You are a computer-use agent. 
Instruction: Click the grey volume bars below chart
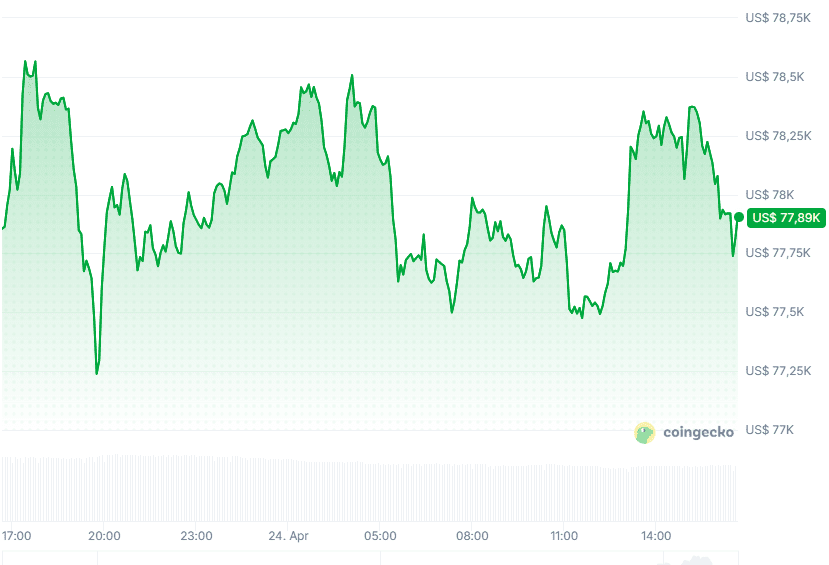368,490
